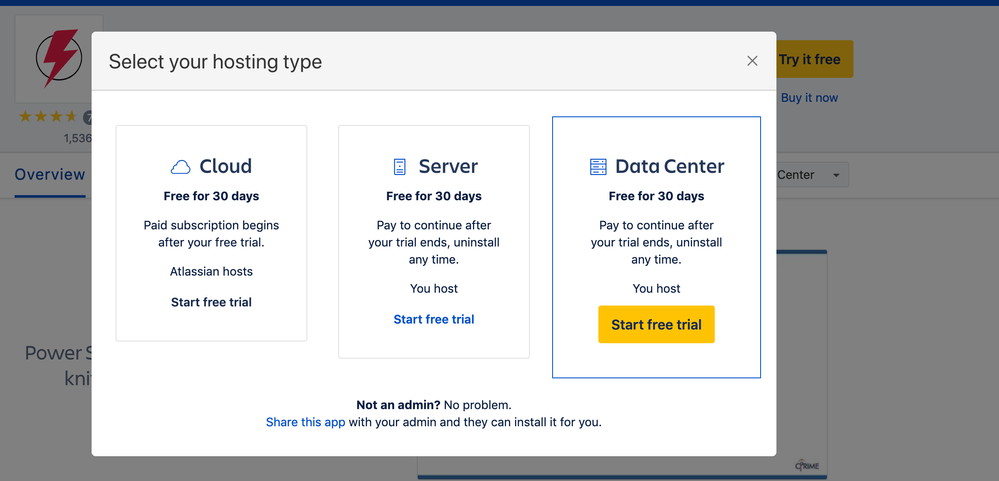Click the Try it free button
Viewport: 999px width, 481px height.
point(814,59)
